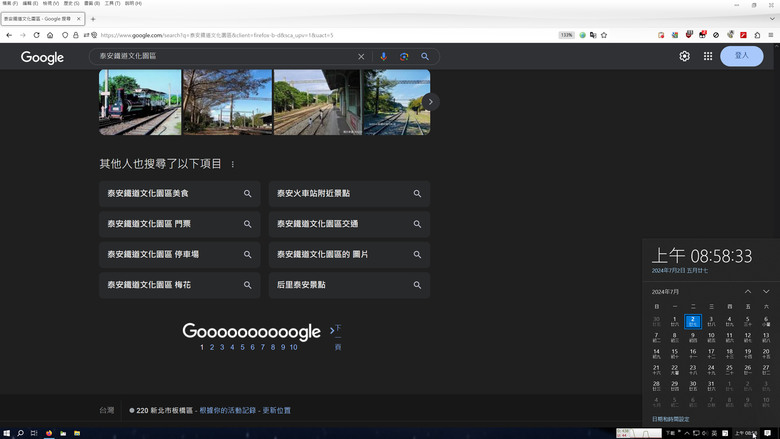Search related term 泰安鐵道文化園區 梅花
Image resolution: width=780 pixels, height=439 pixels.
180,285
